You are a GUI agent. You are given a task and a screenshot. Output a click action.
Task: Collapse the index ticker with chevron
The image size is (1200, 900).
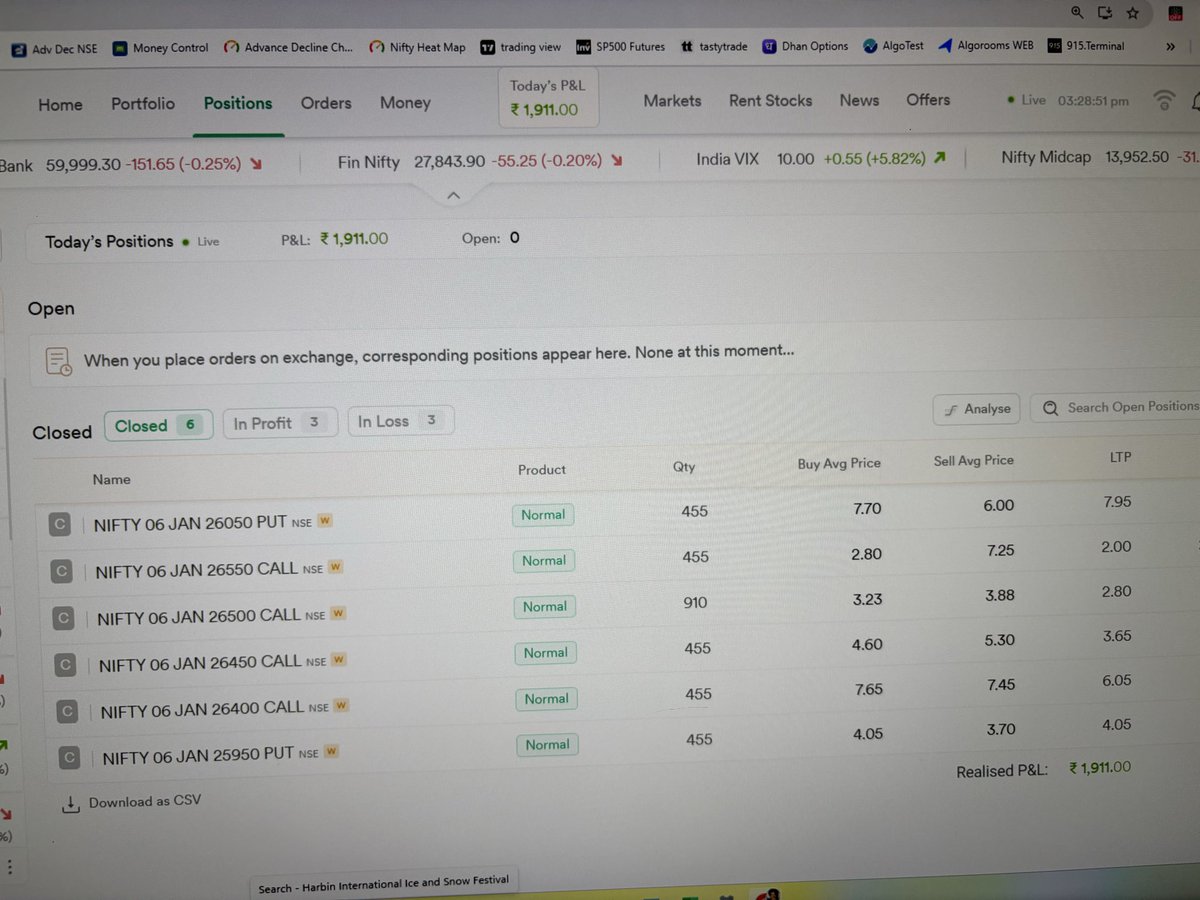pyautogui.click(x=453, y=196)
